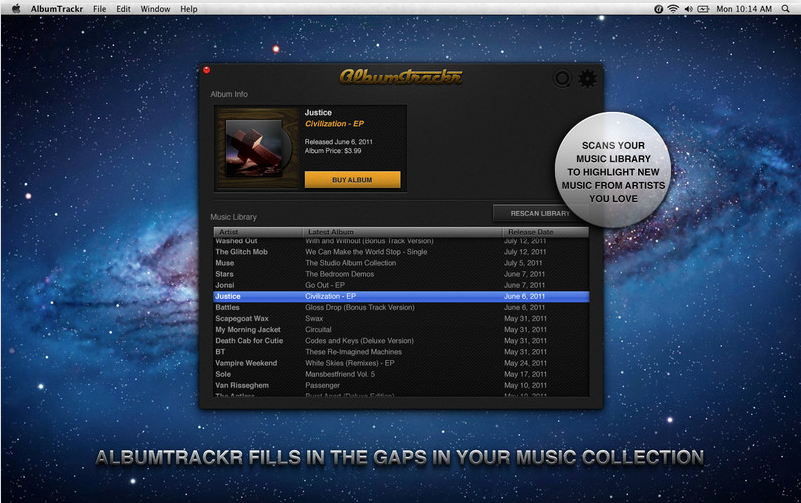The width and height of the screenshot is (801, 503).
Task: Select the Death Cab for Cutie row
Action: point(401,341)
